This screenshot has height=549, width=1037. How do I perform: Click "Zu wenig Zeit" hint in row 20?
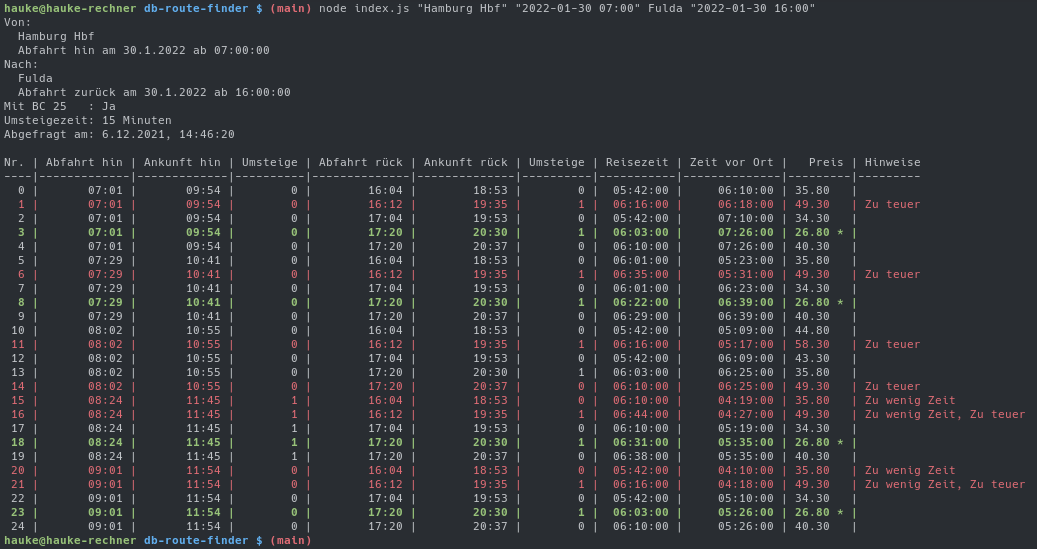tap(910, 470)
